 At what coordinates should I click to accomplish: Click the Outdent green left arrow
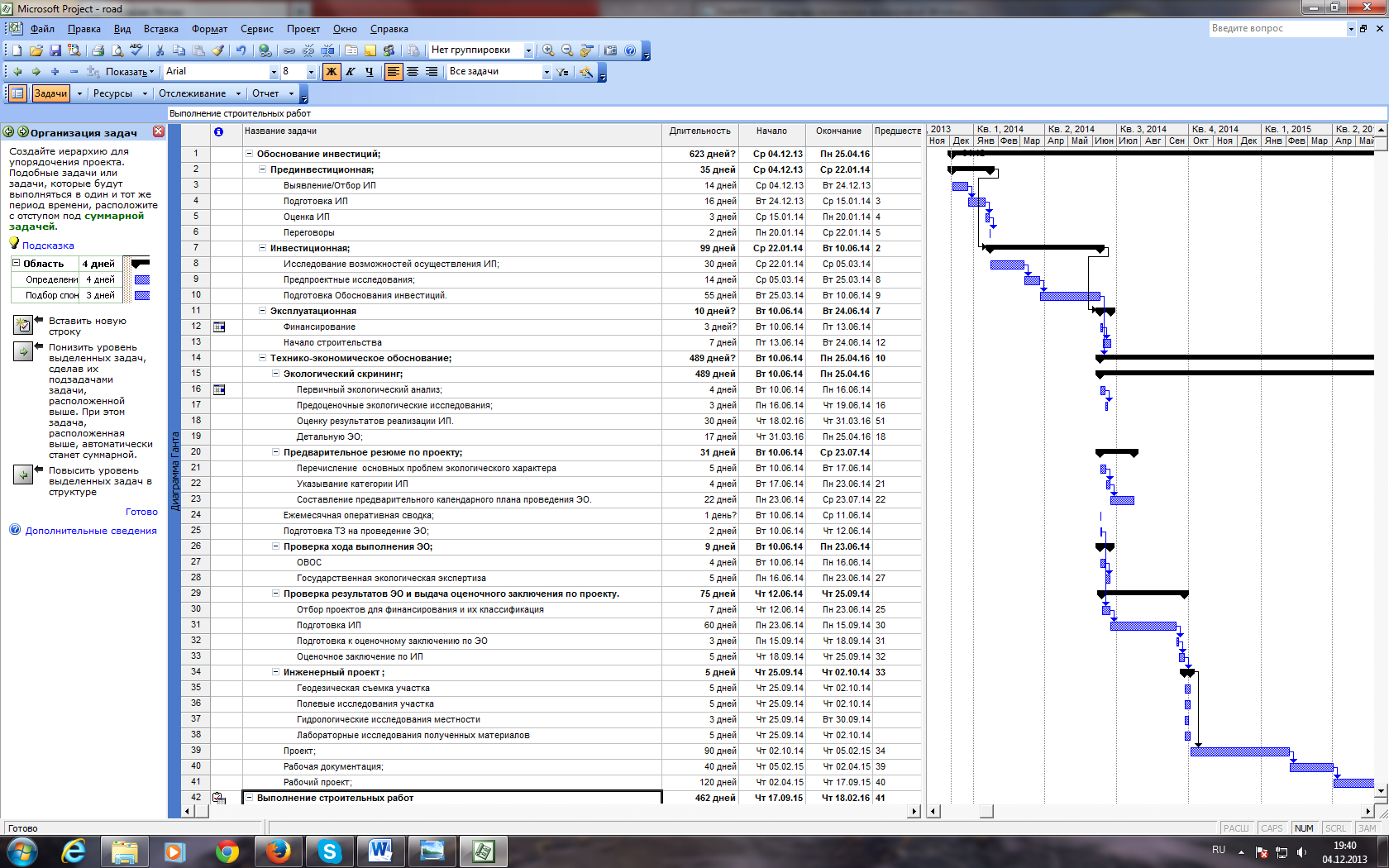[x=17, y=72]
